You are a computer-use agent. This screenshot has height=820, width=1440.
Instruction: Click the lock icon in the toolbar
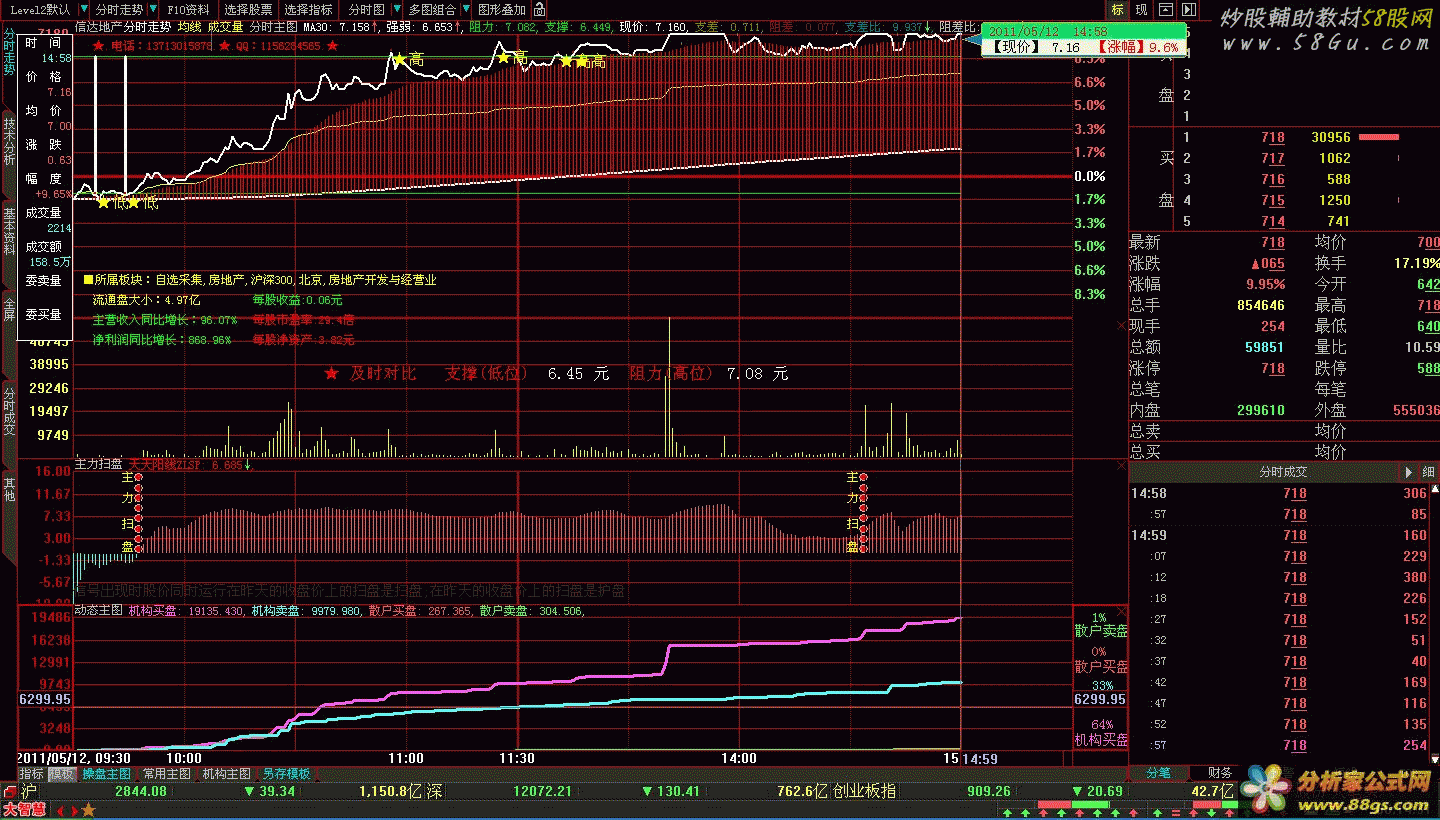pos(538,9)
